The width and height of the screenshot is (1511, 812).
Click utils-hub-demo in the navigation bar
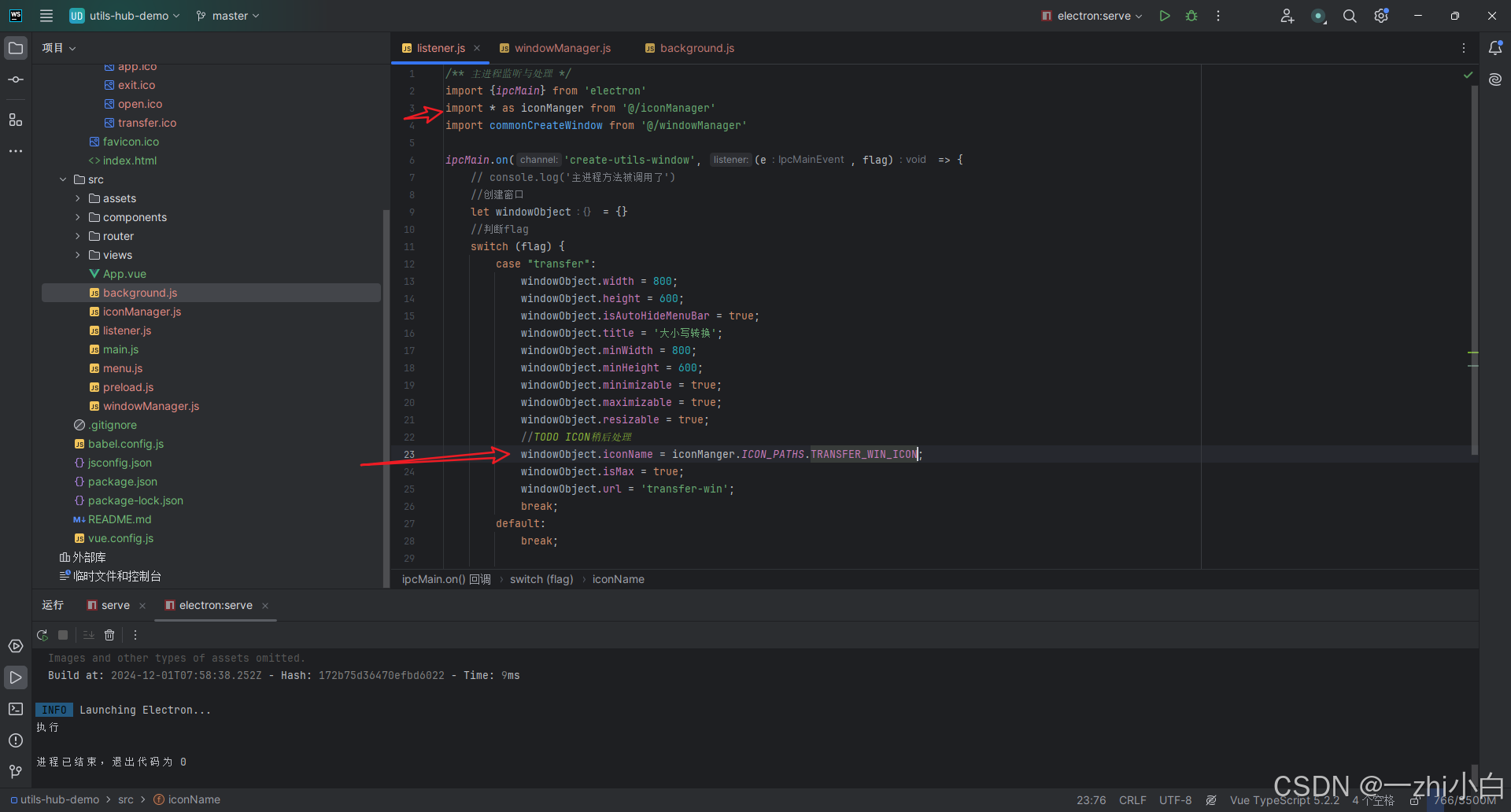[x=60, y=799]
